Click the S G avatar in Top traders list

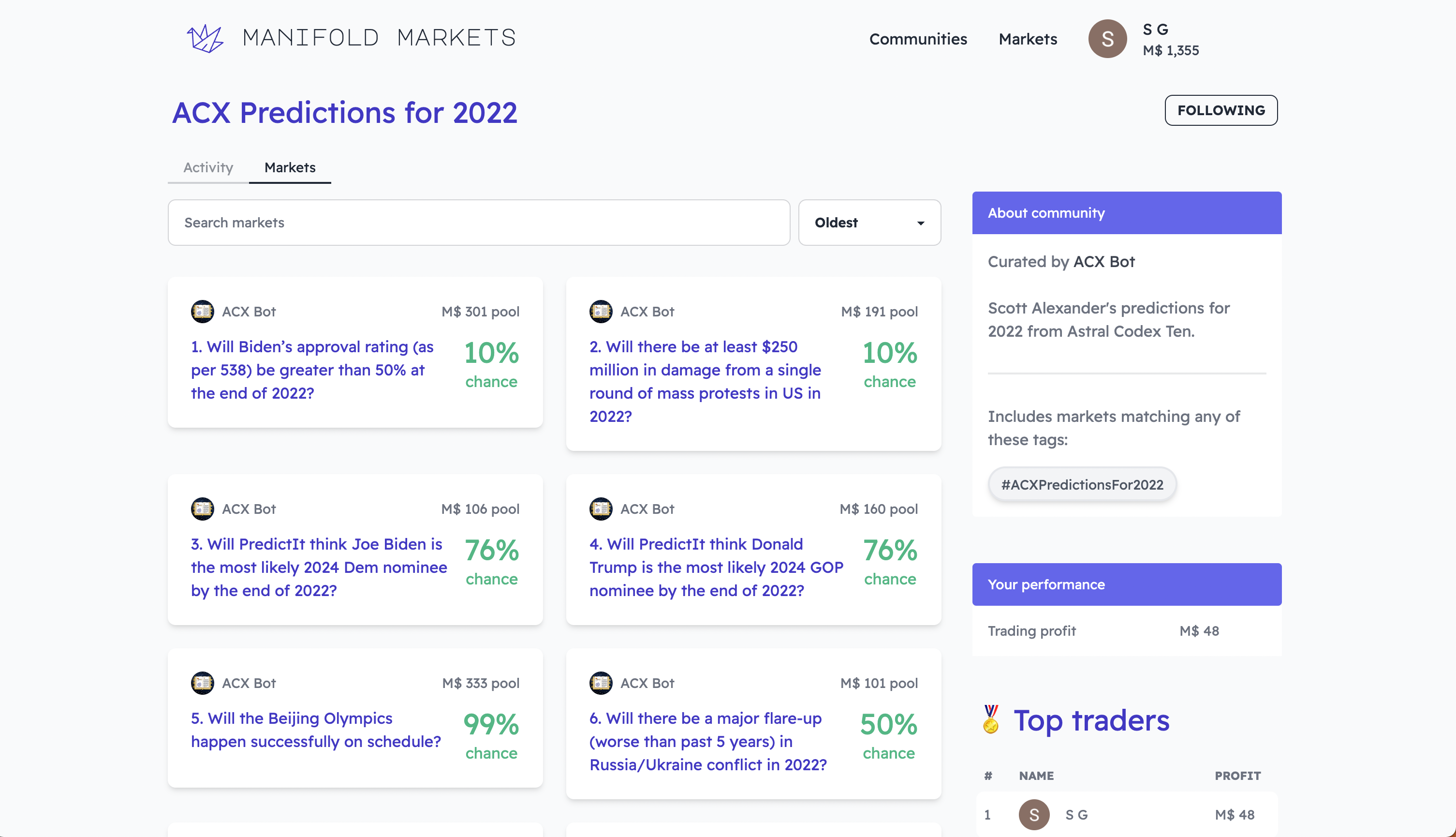coord(1034,815)
